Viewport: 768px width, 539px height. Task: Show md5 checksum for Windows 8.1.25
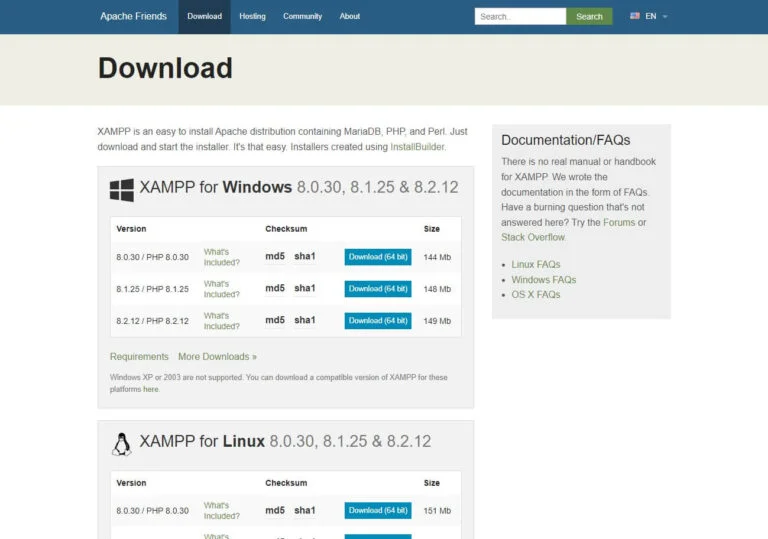tap(275, 288)
